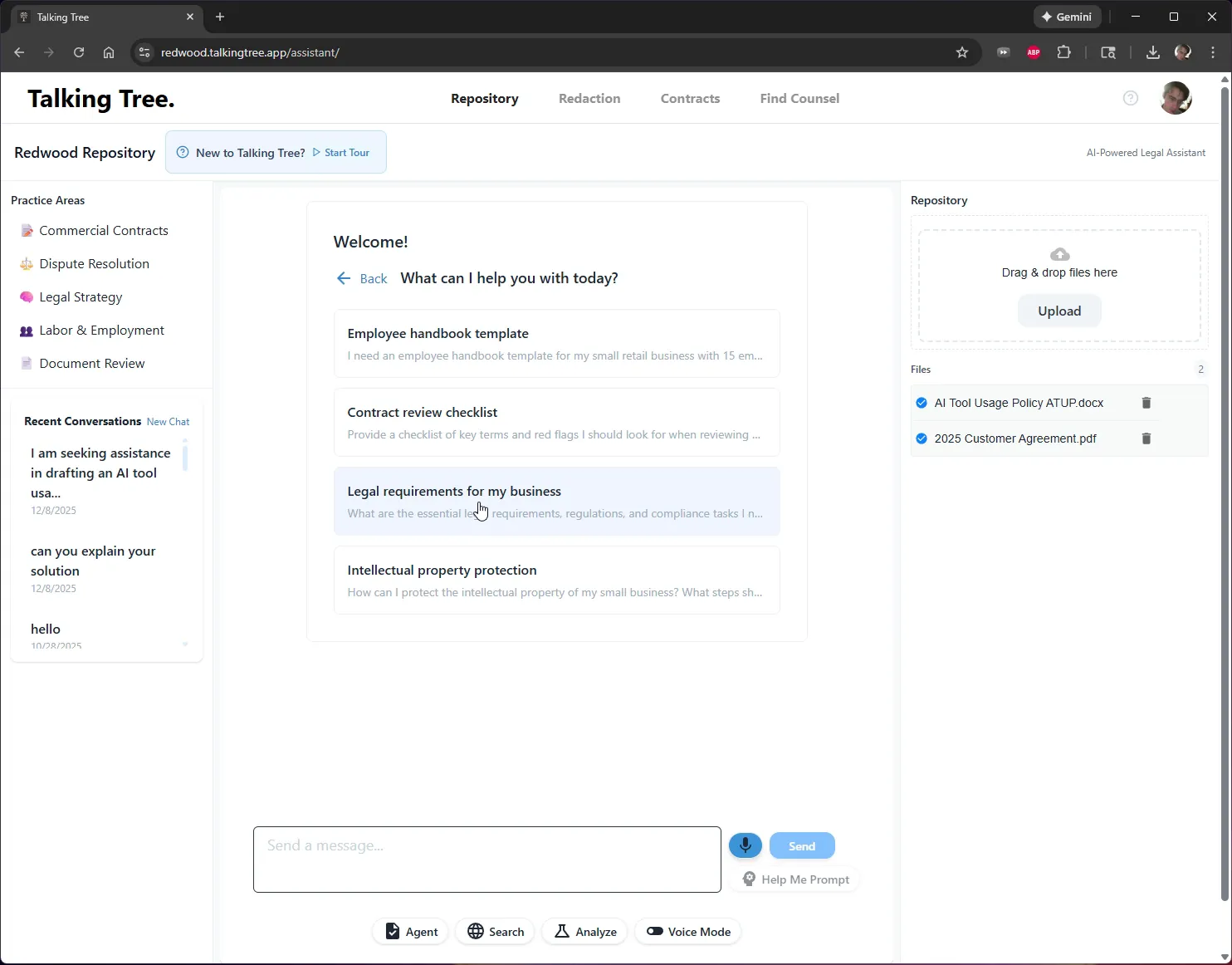Toggle the 2025 Customer Agreement file checkbox
Screen dimensions: 1232x965
(922, 438)
